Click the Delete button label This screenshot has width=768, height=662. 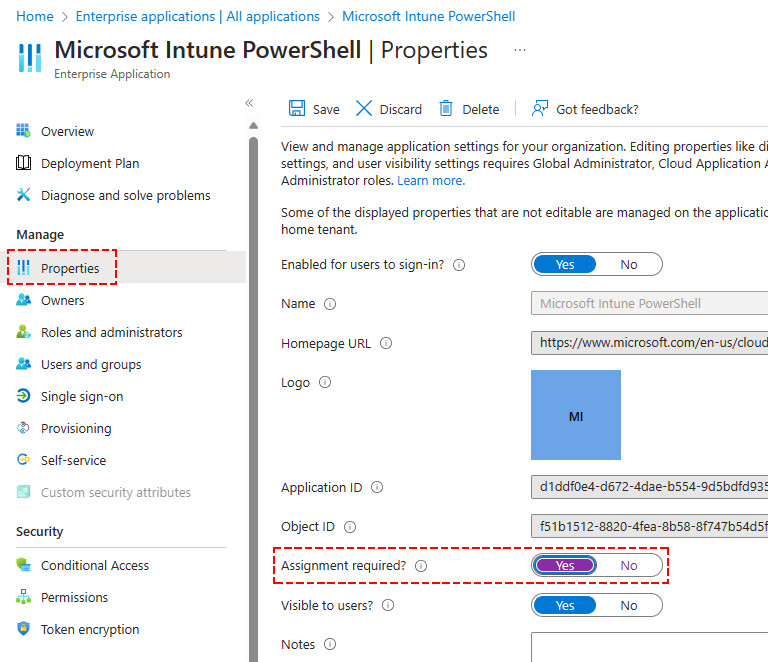click(x=481, y=109)
